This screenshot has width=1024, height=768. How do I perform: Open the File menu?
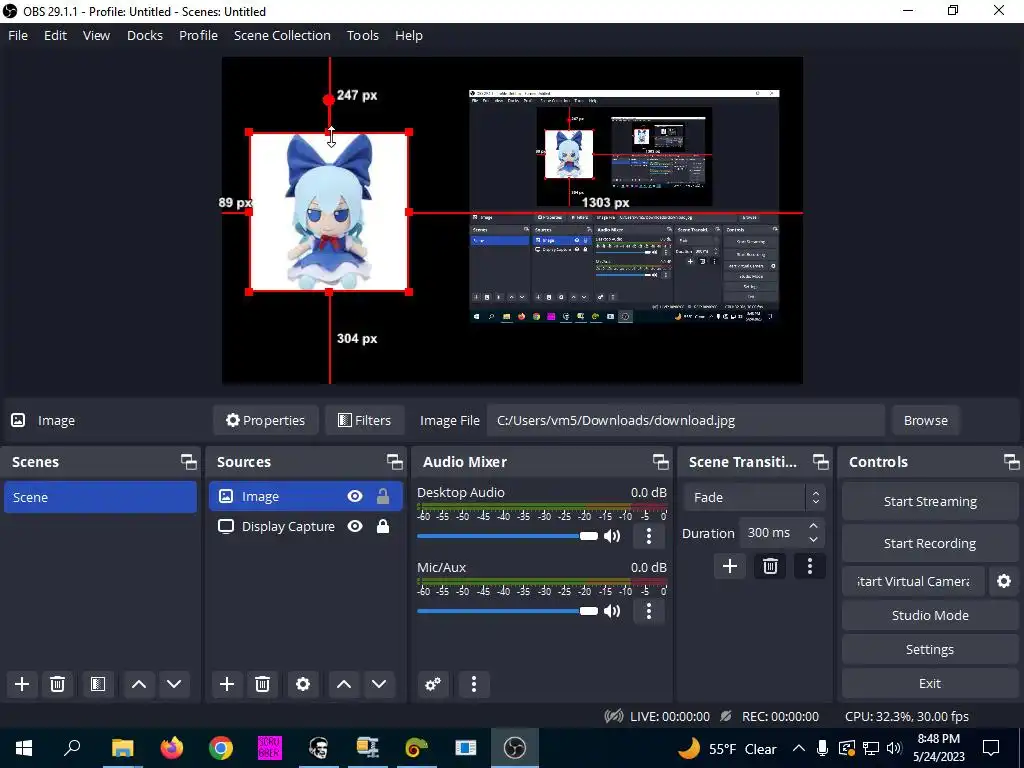coord(18,35)
